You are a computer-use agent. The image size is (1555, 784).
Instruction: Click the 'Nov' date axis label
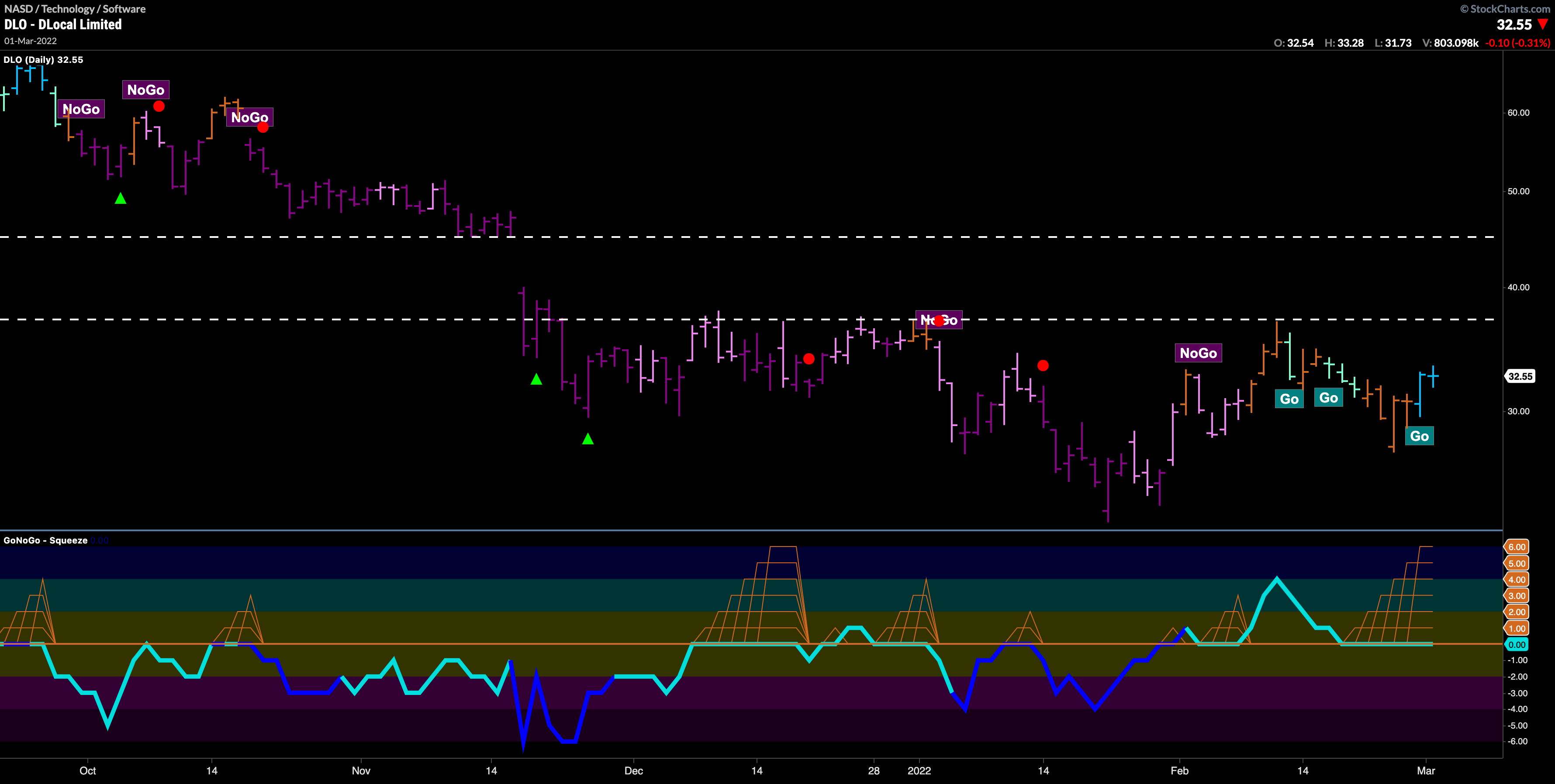click(x=361, y=771)
